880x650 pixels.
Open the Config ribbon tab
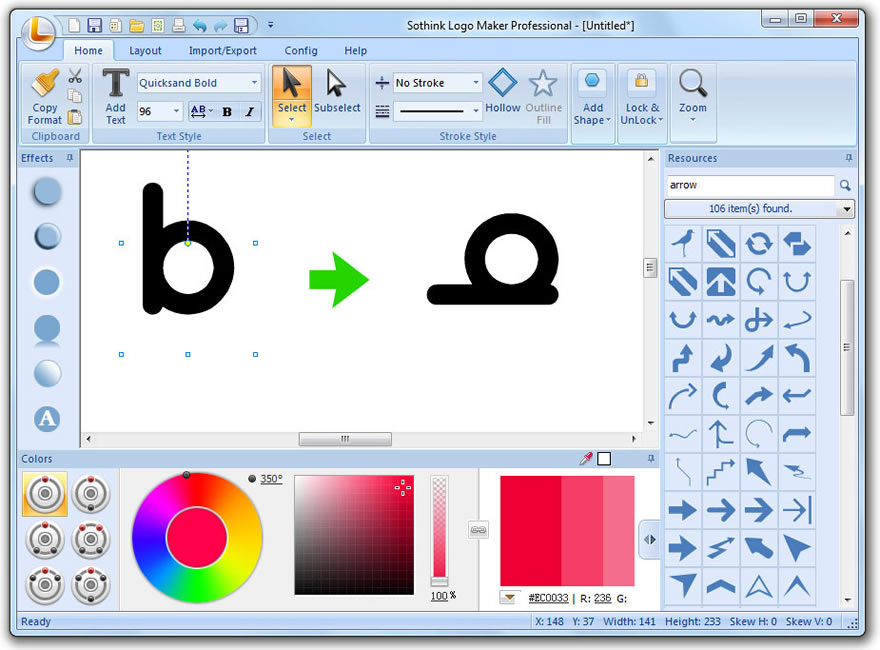(x=301, y=51)
